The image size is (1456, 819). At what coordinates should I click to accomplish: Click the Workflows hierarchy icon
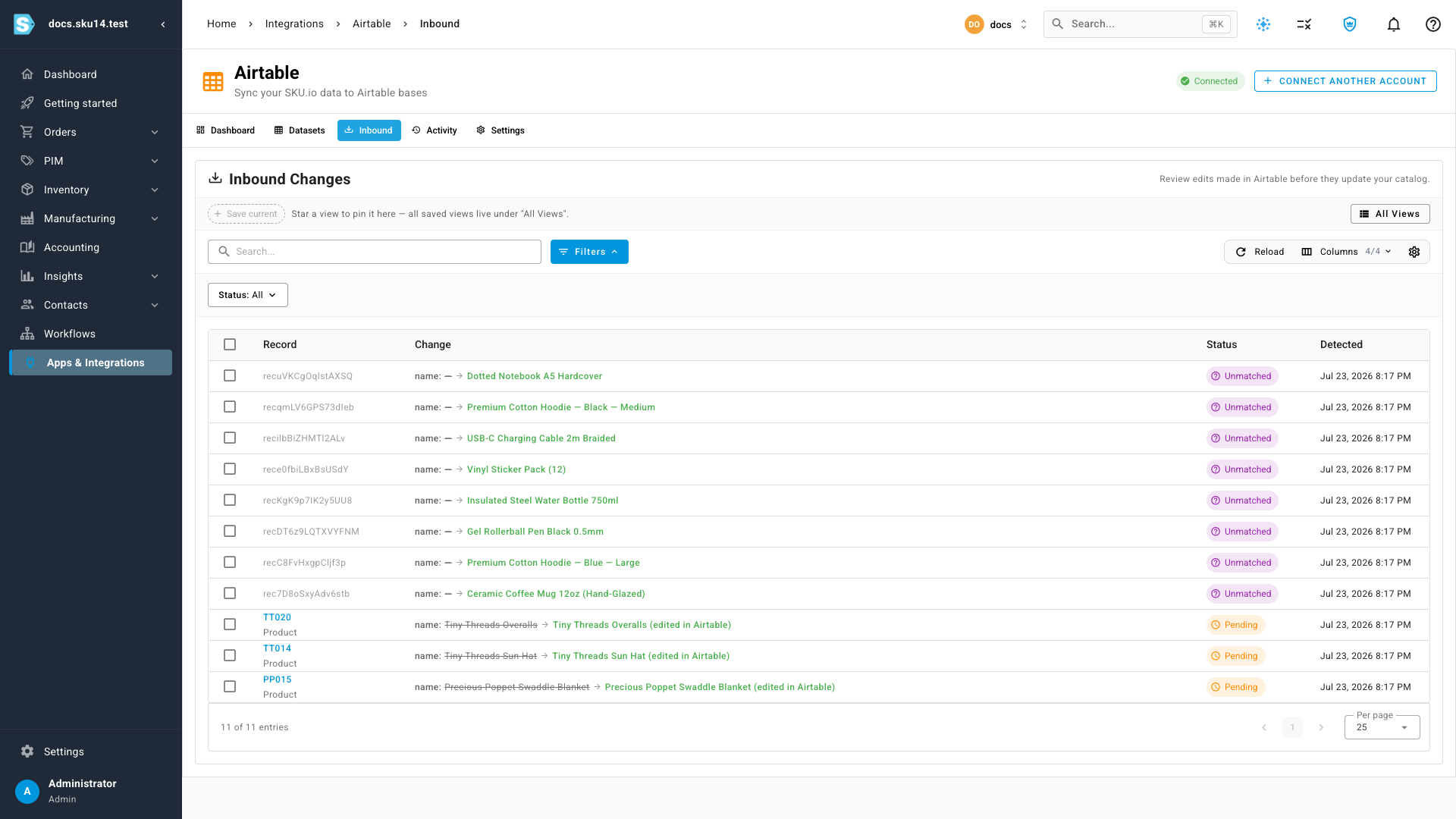(x=27, y=334)
